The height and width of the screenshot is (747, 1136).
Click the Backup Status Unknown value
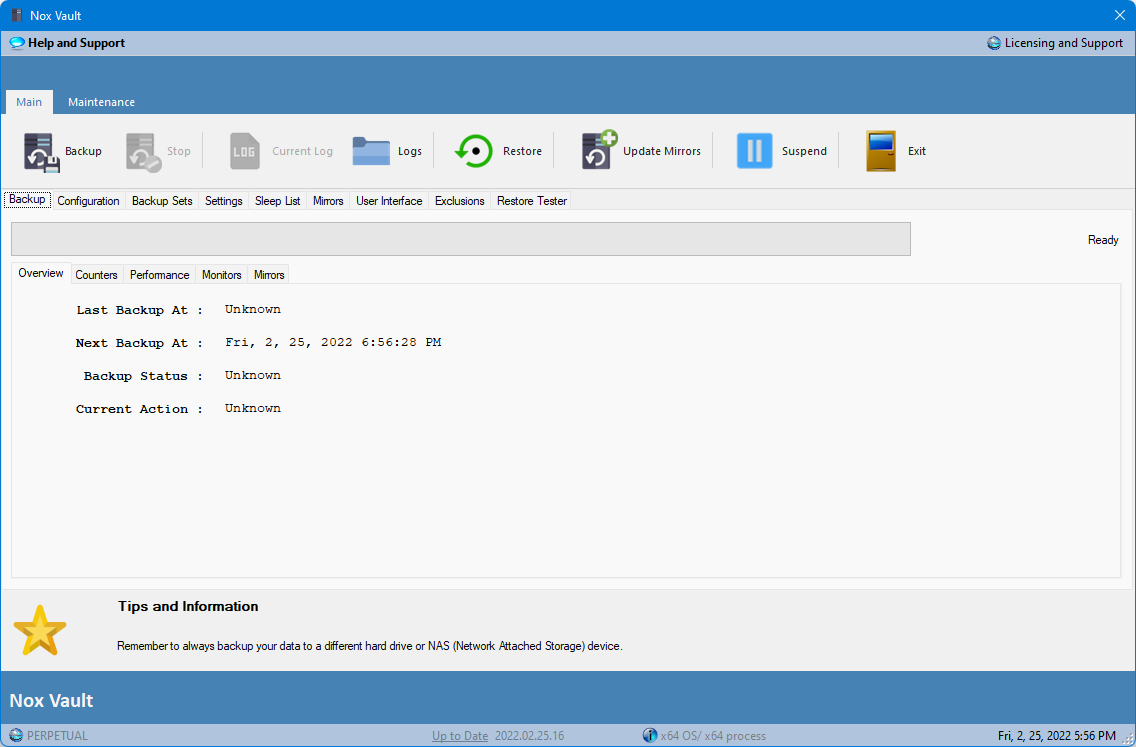coord(253,375)
